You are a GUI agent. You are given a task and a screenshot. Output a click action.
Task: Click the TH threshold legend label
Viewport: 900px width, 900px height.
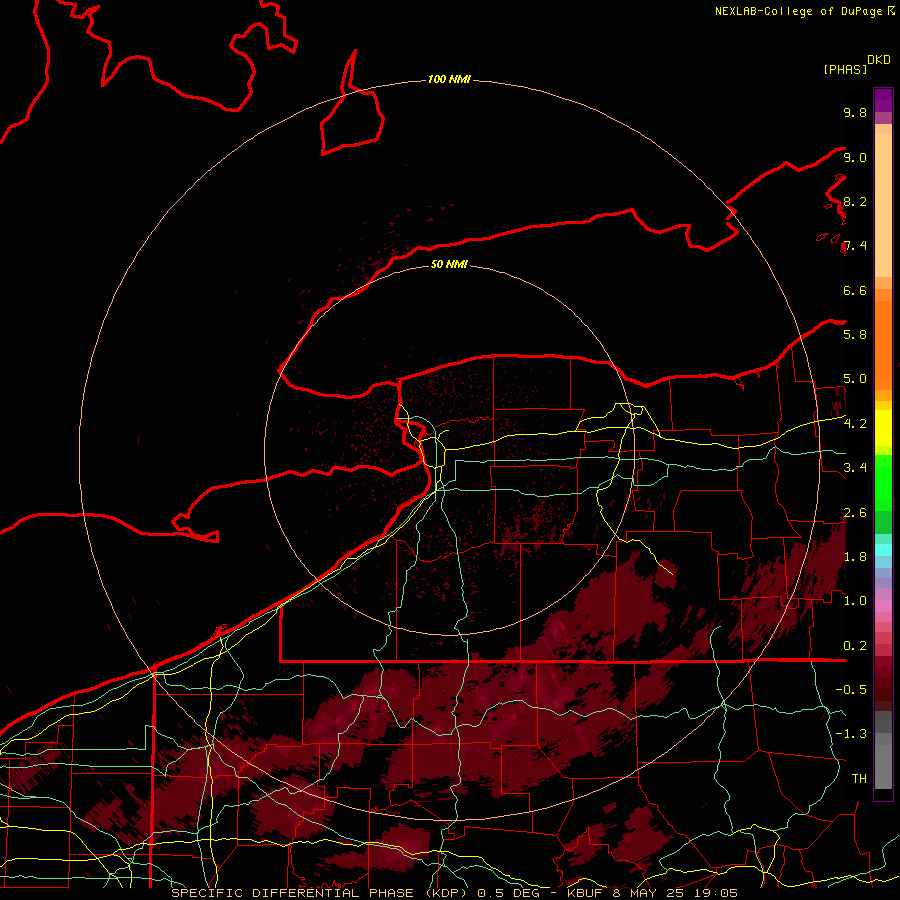(859, 778)
